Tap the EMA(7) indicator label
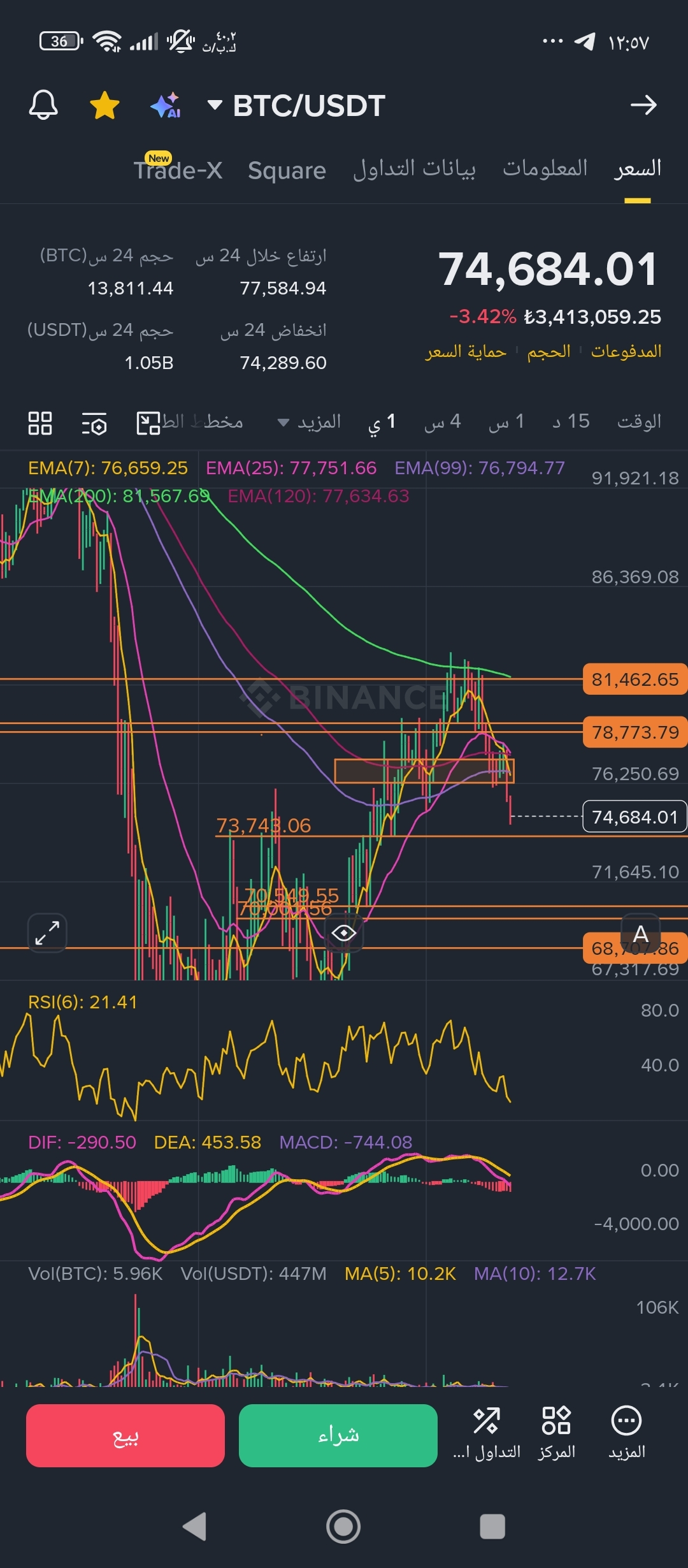Viewport: 688px width, 1568px height. point(108,468)
